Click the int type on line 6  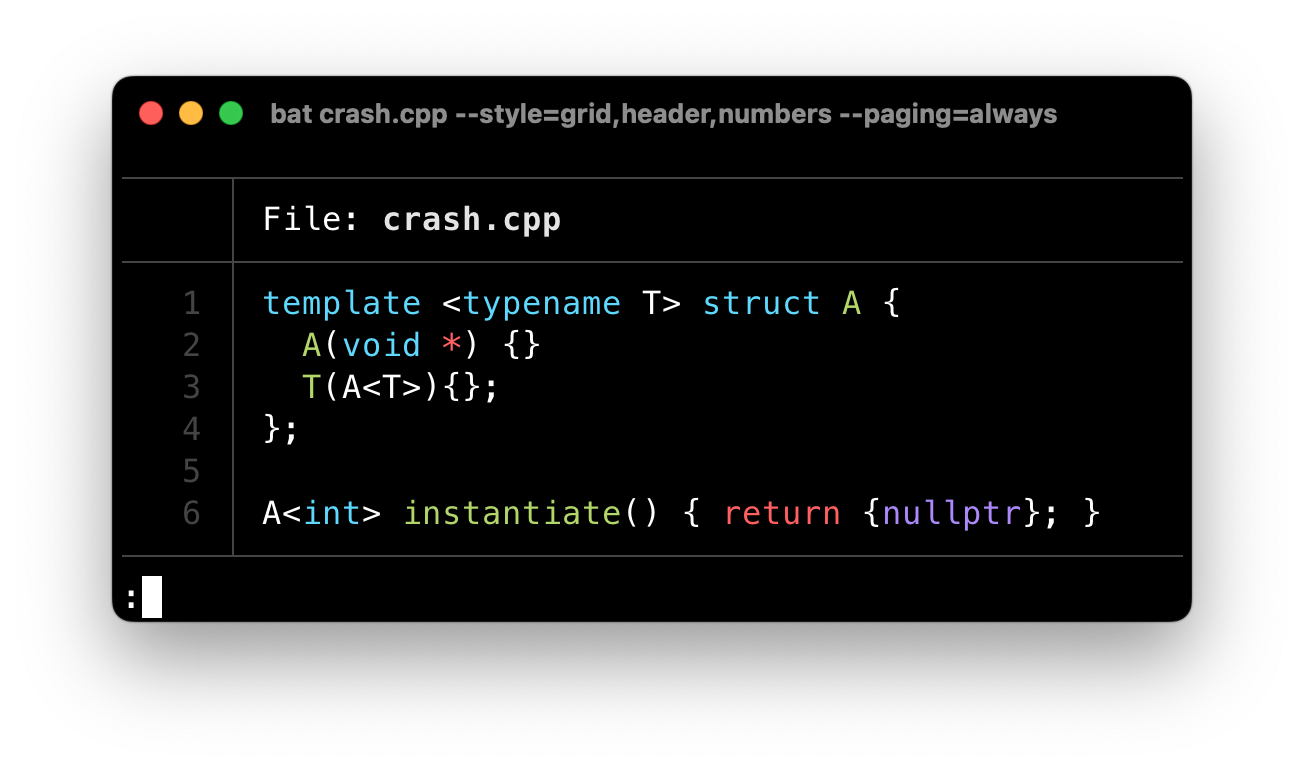(x=332, y=513)
